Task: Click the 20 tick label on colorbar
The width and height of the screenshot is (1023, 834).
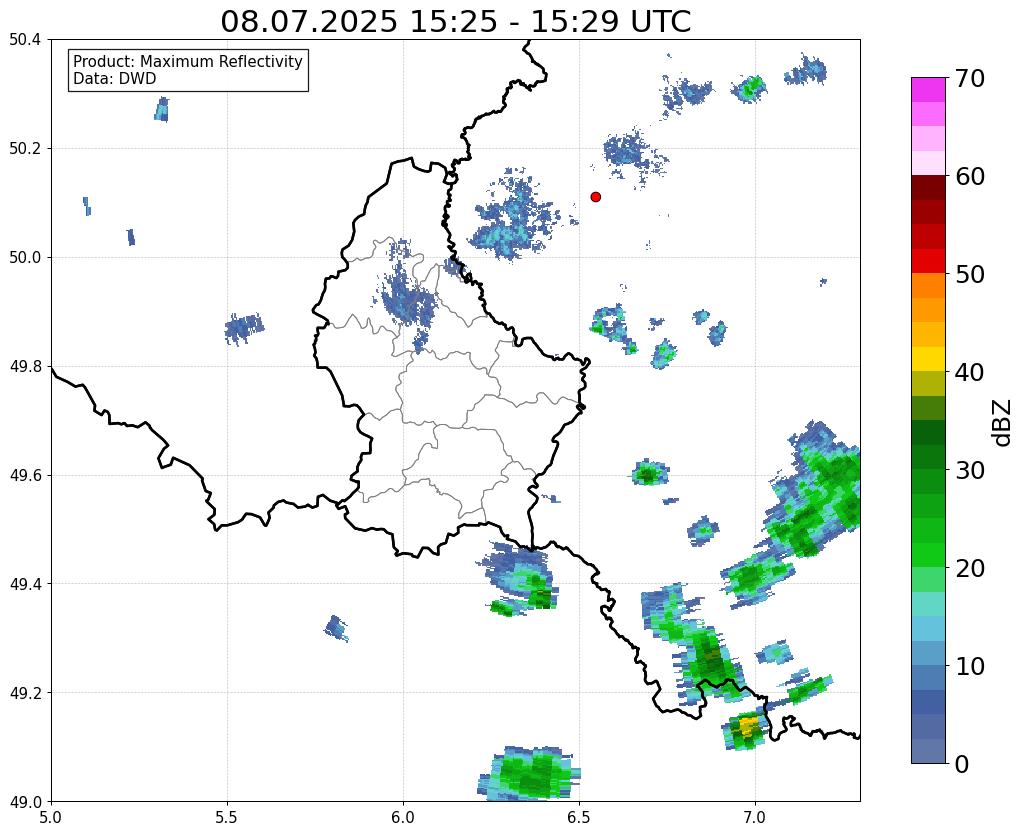Action: [x=970, y=568]
